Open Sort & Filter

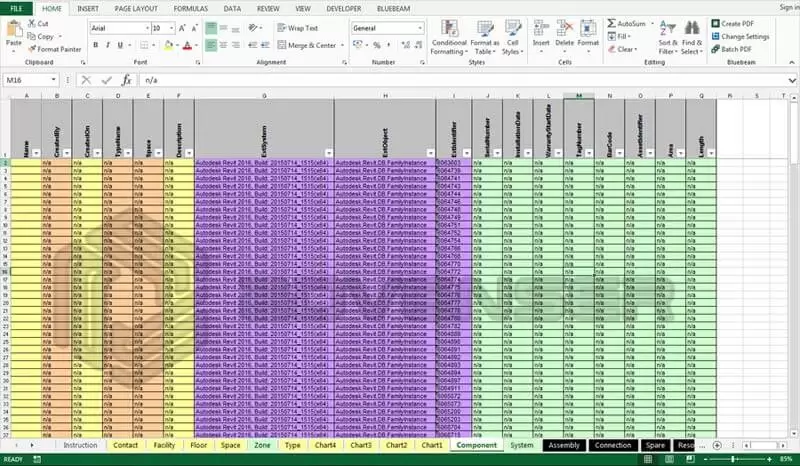(667, 37)
